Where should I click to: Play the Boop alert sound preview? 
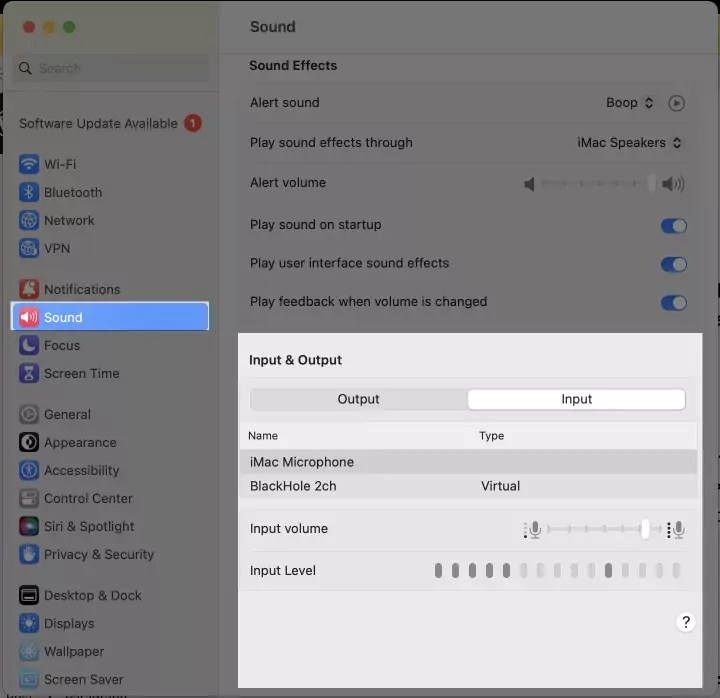[676, 103]
